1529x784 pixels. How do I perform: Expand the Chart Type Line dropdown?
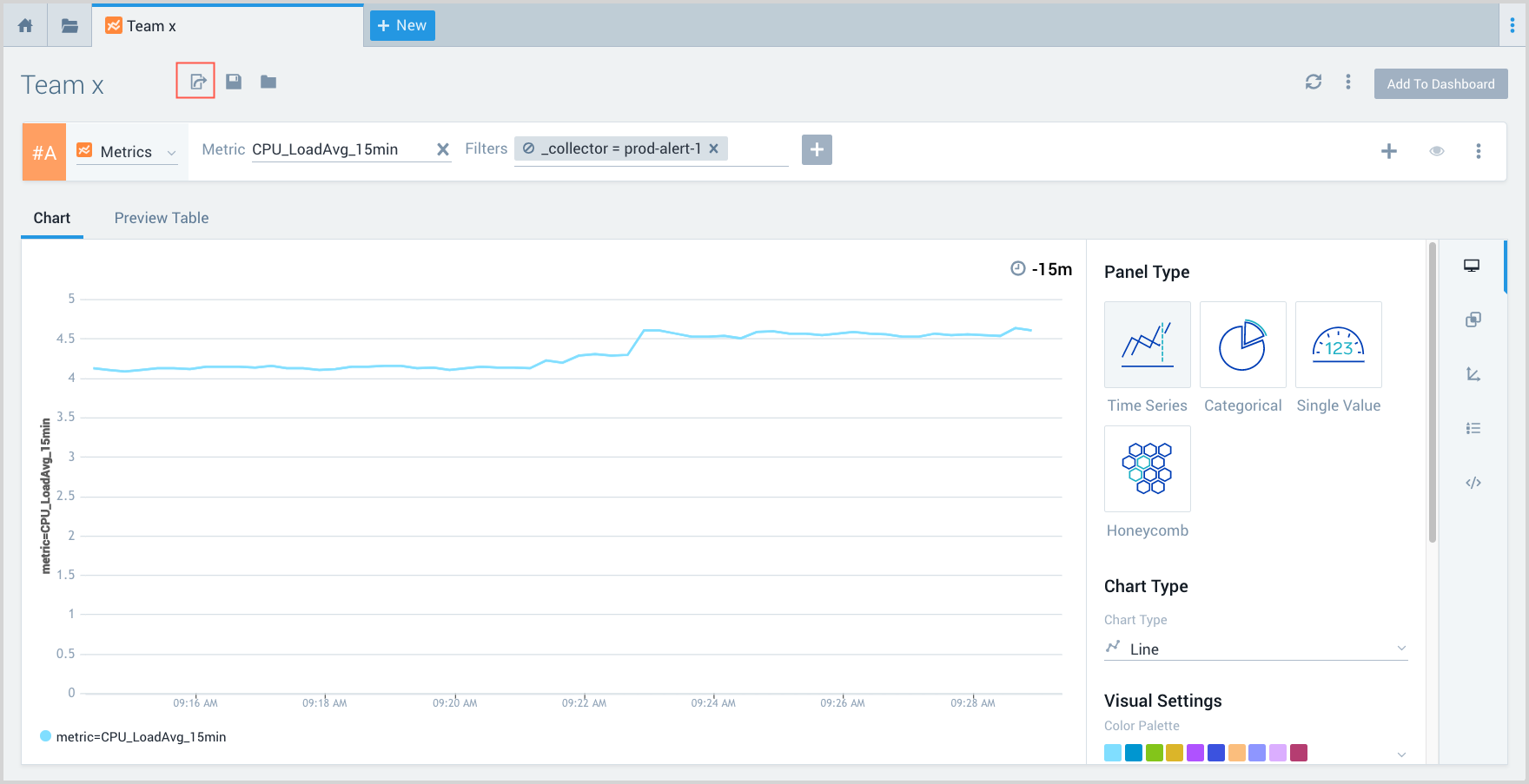1255,649
